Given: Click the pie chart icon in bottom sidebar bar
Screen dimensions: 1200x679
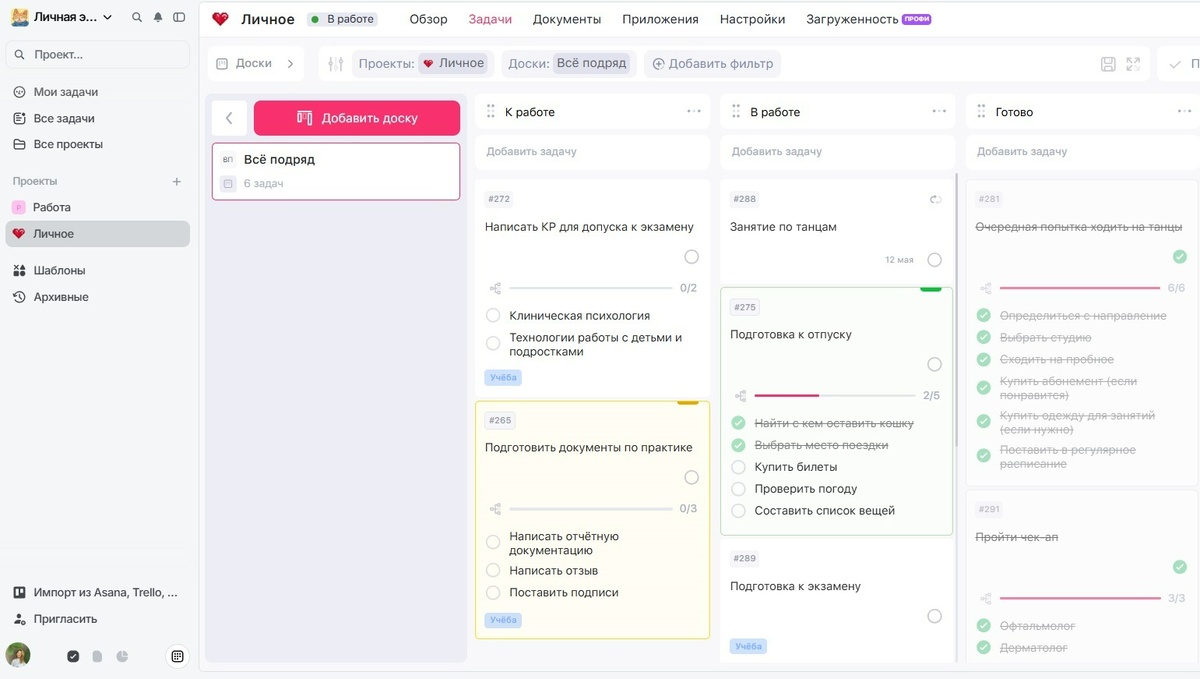Looking at the screenshot, I should [122, 657].
